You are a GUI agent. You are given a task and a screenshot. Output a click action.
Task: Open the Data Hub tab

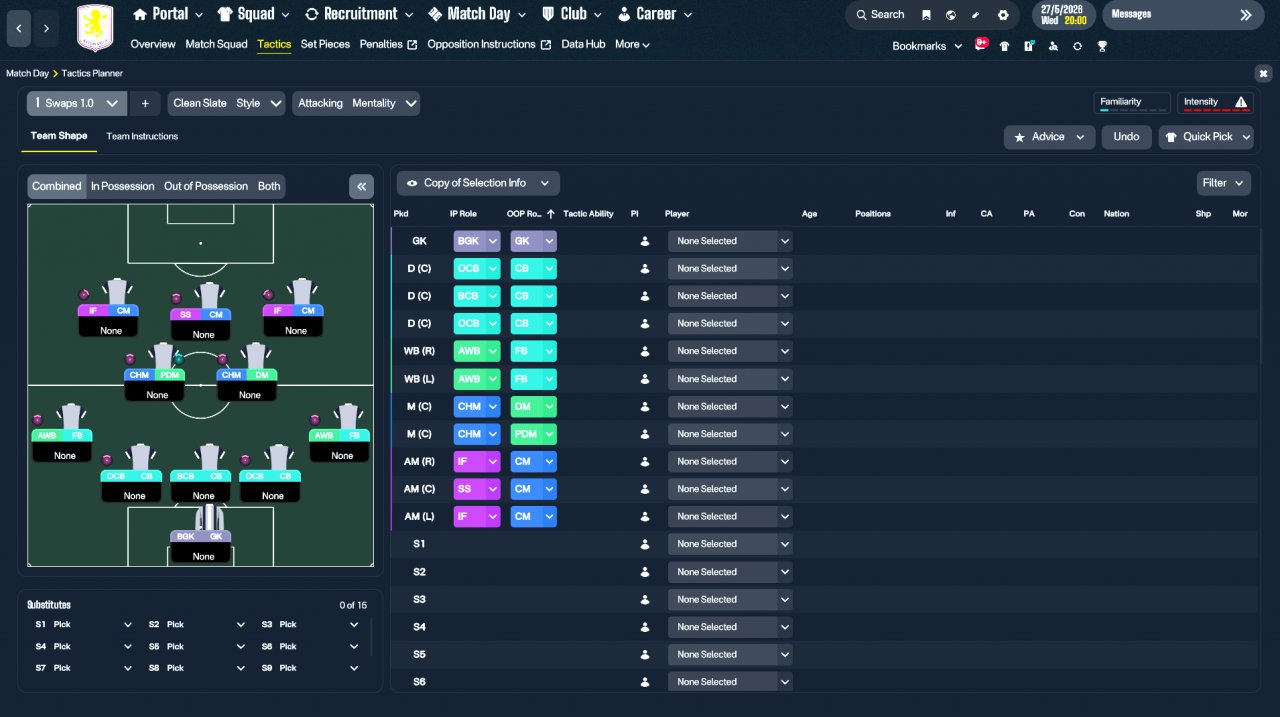tap(583, 44)
